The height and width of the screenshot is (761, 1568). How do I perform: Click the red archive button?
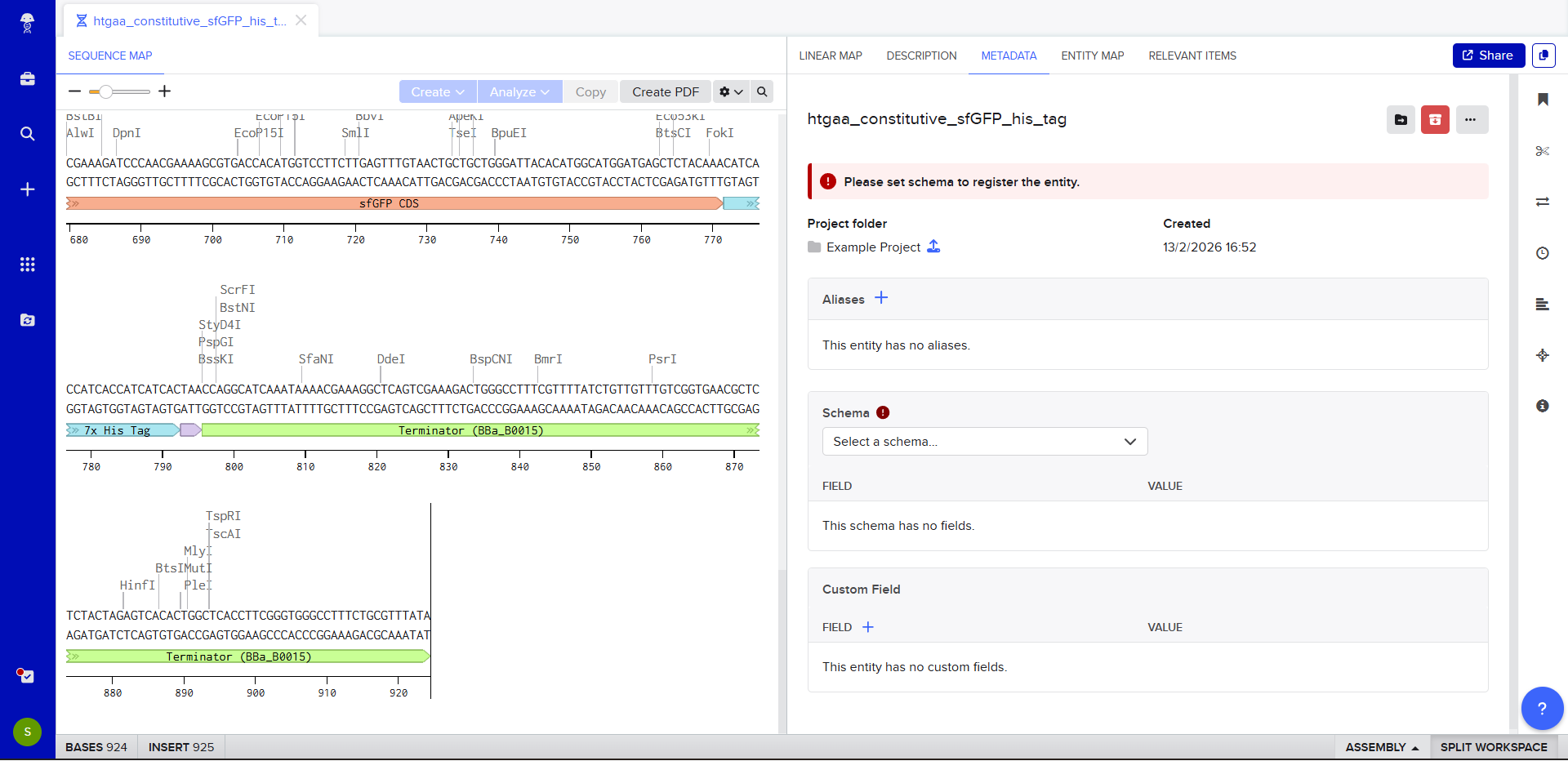pyautogui.click(x=1435, y=120)
